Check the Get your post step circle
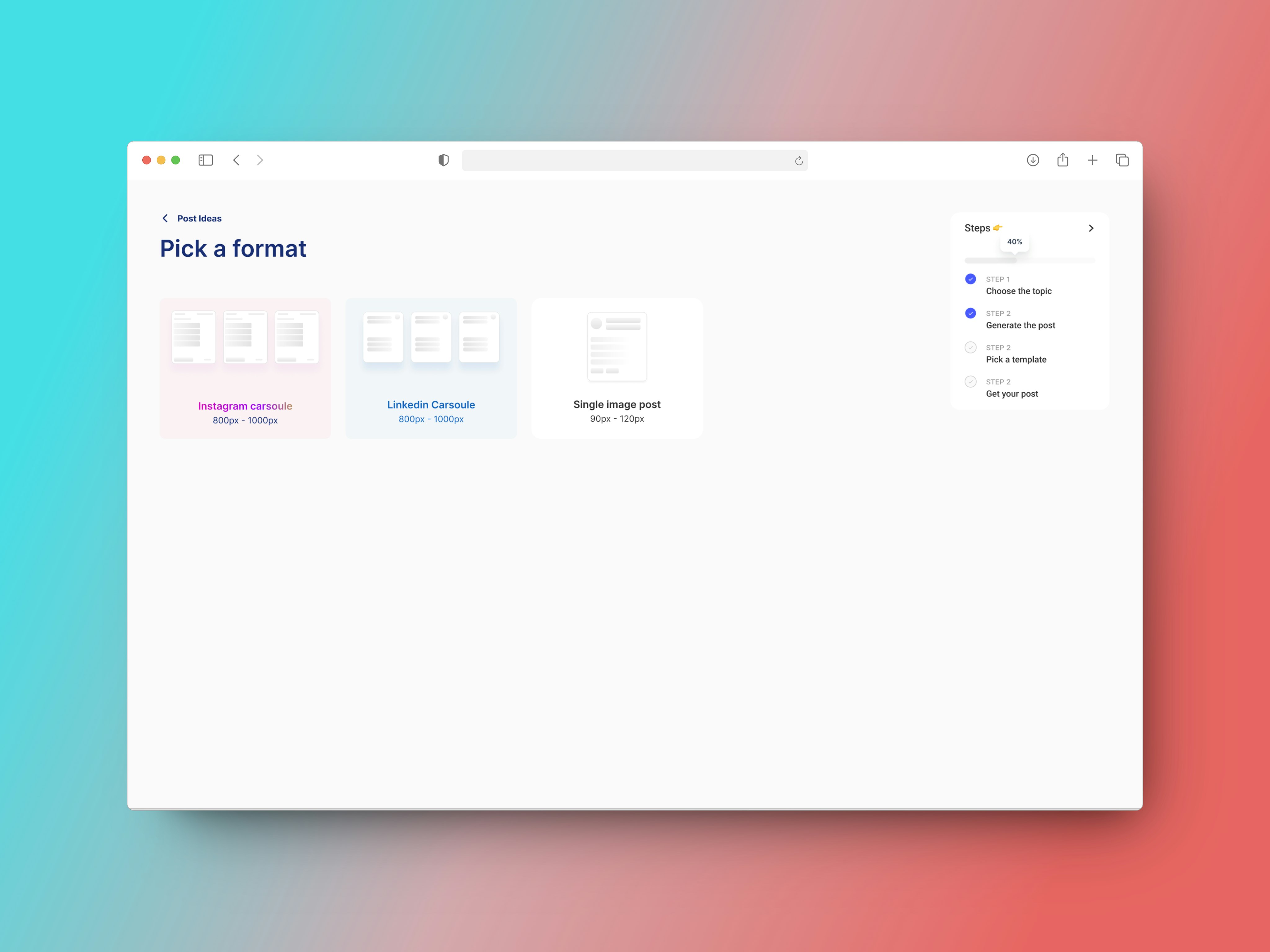This screenshot has height=952, width=1270. tap(970, 381)
